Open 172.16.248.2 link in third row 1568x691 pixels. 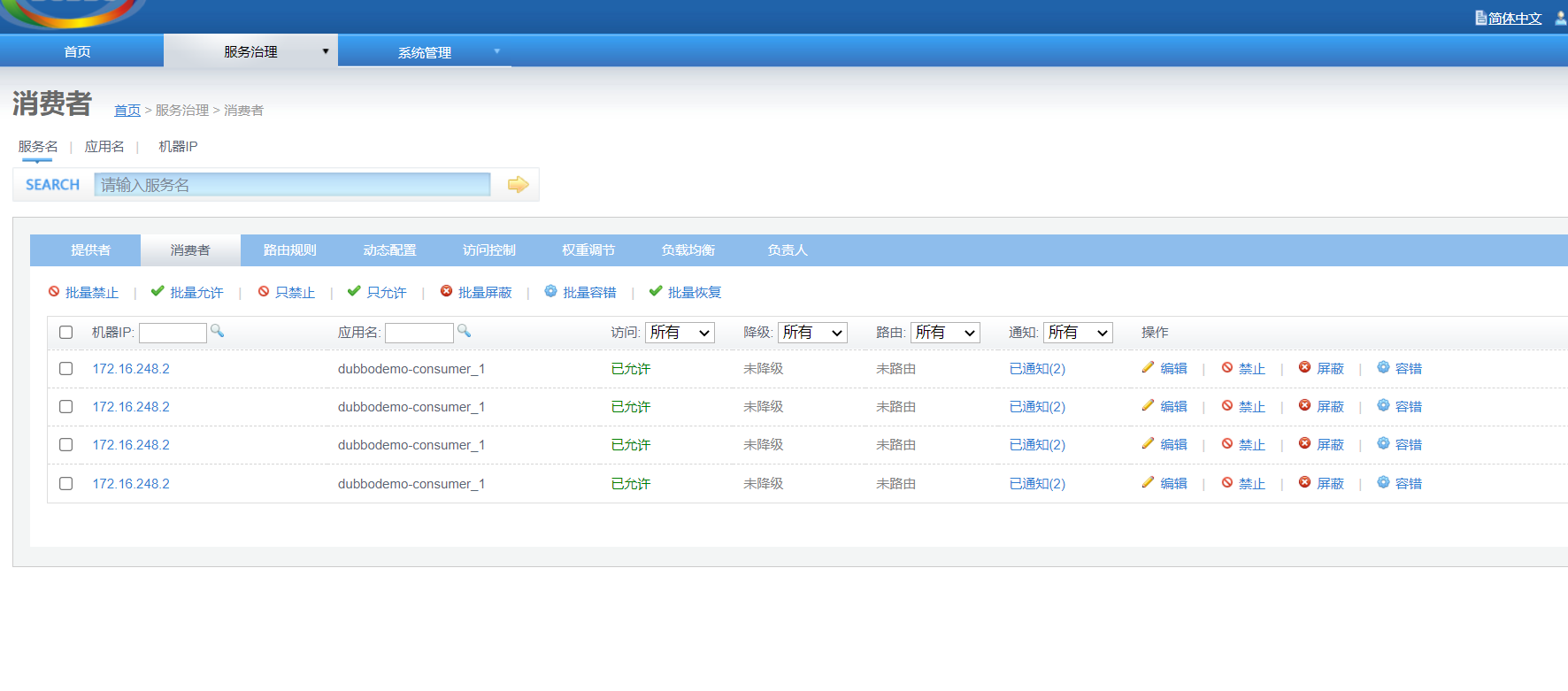[131, 444]
